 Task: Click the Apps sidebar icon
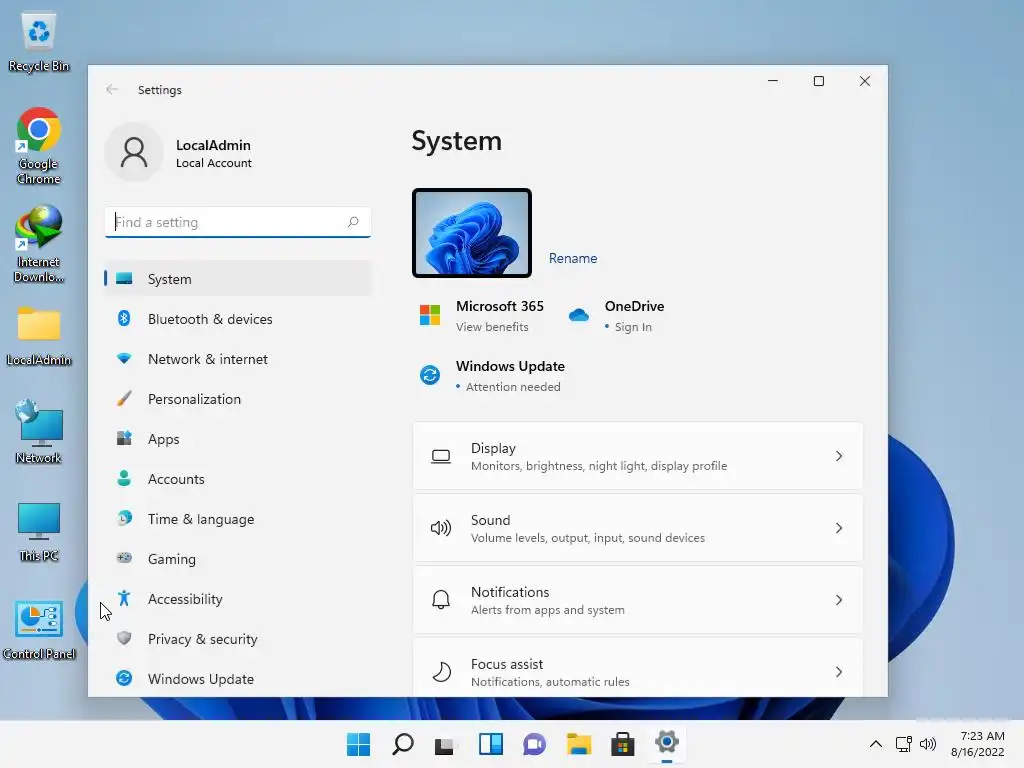124,438
